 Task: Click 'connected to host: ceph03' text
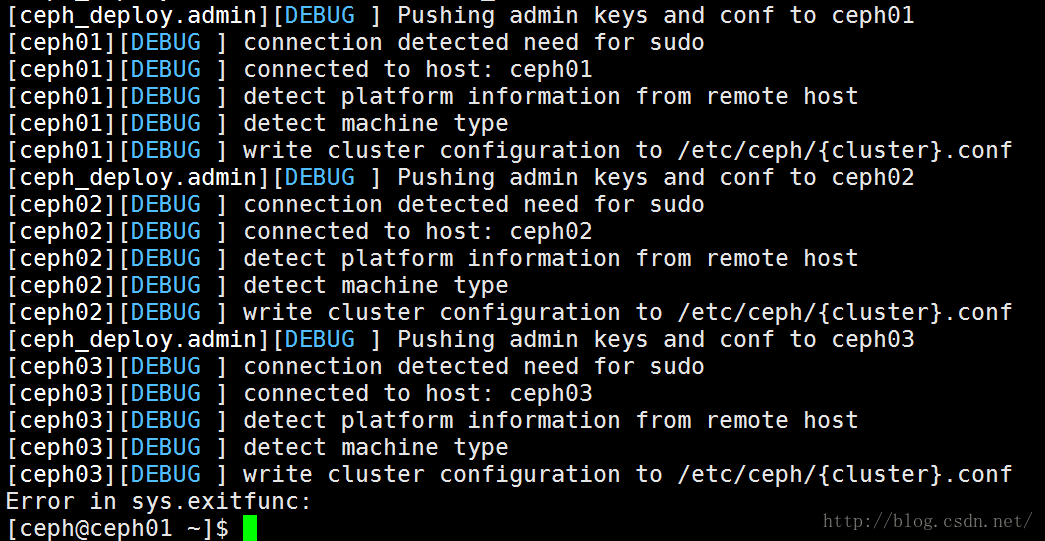(418, 394)
